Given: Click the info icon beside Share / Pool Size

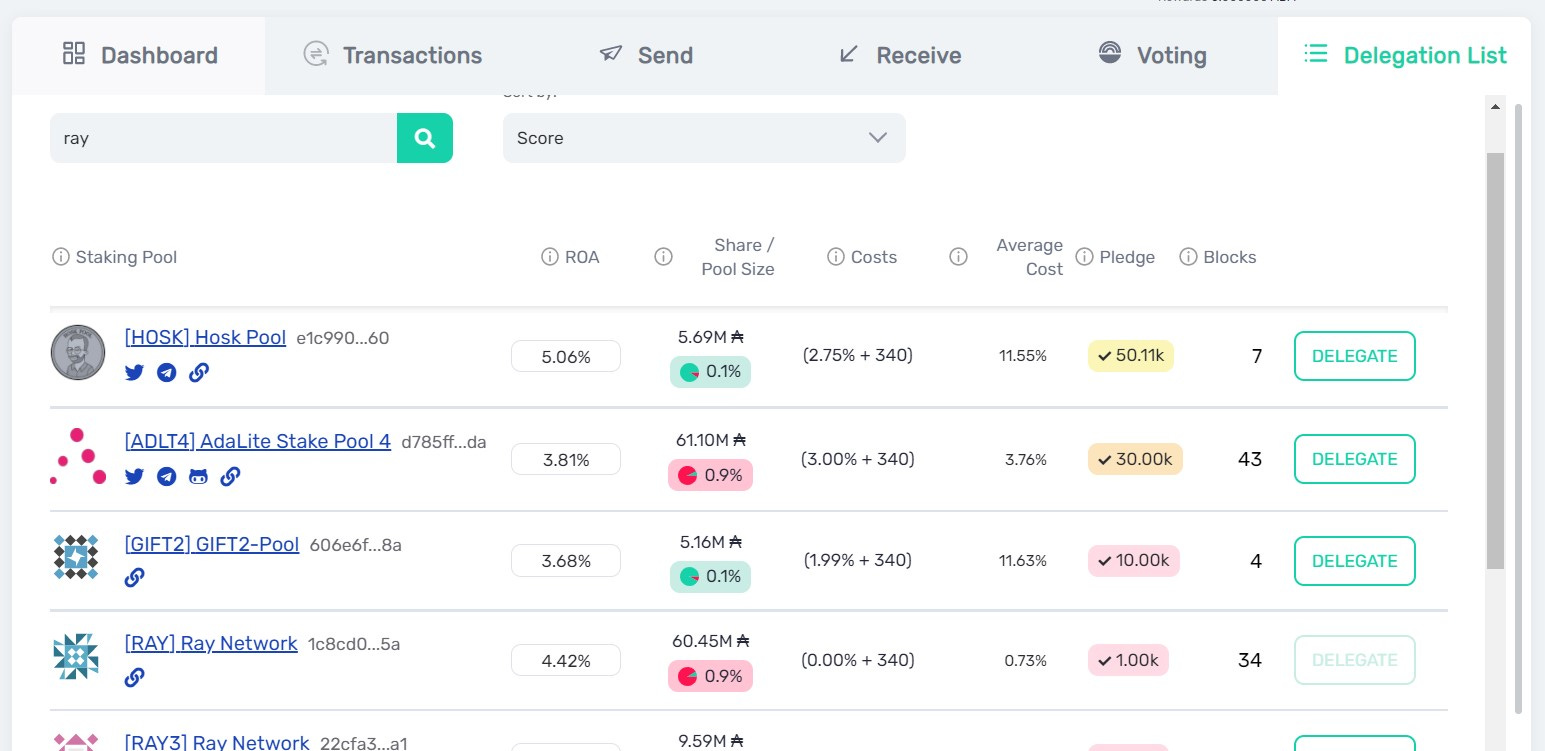Looking at the screenshot, I should 663,257.
